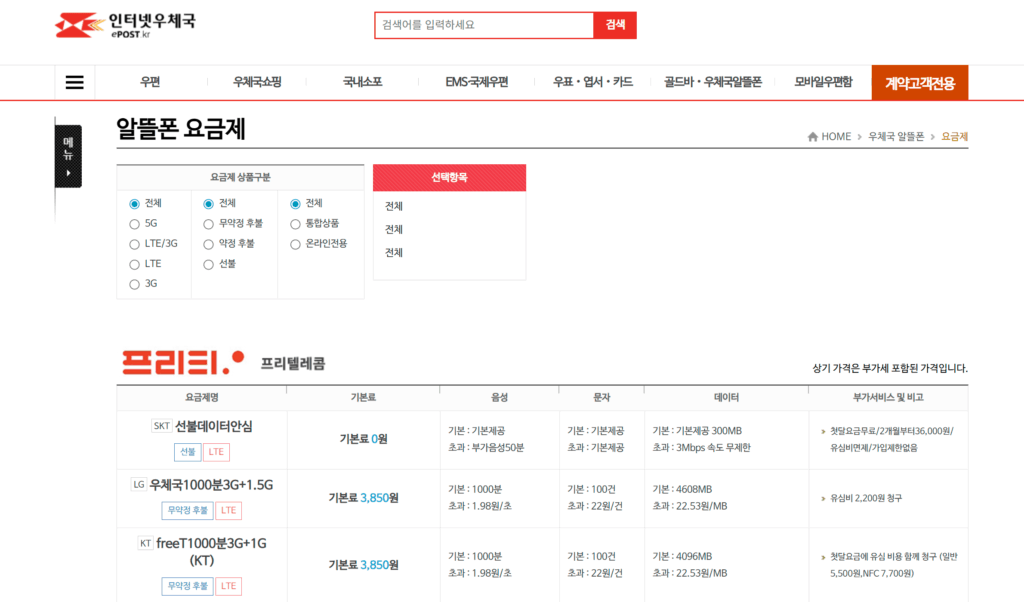
Task: Open the 선불데이터안심 plan
Action: 214,426
